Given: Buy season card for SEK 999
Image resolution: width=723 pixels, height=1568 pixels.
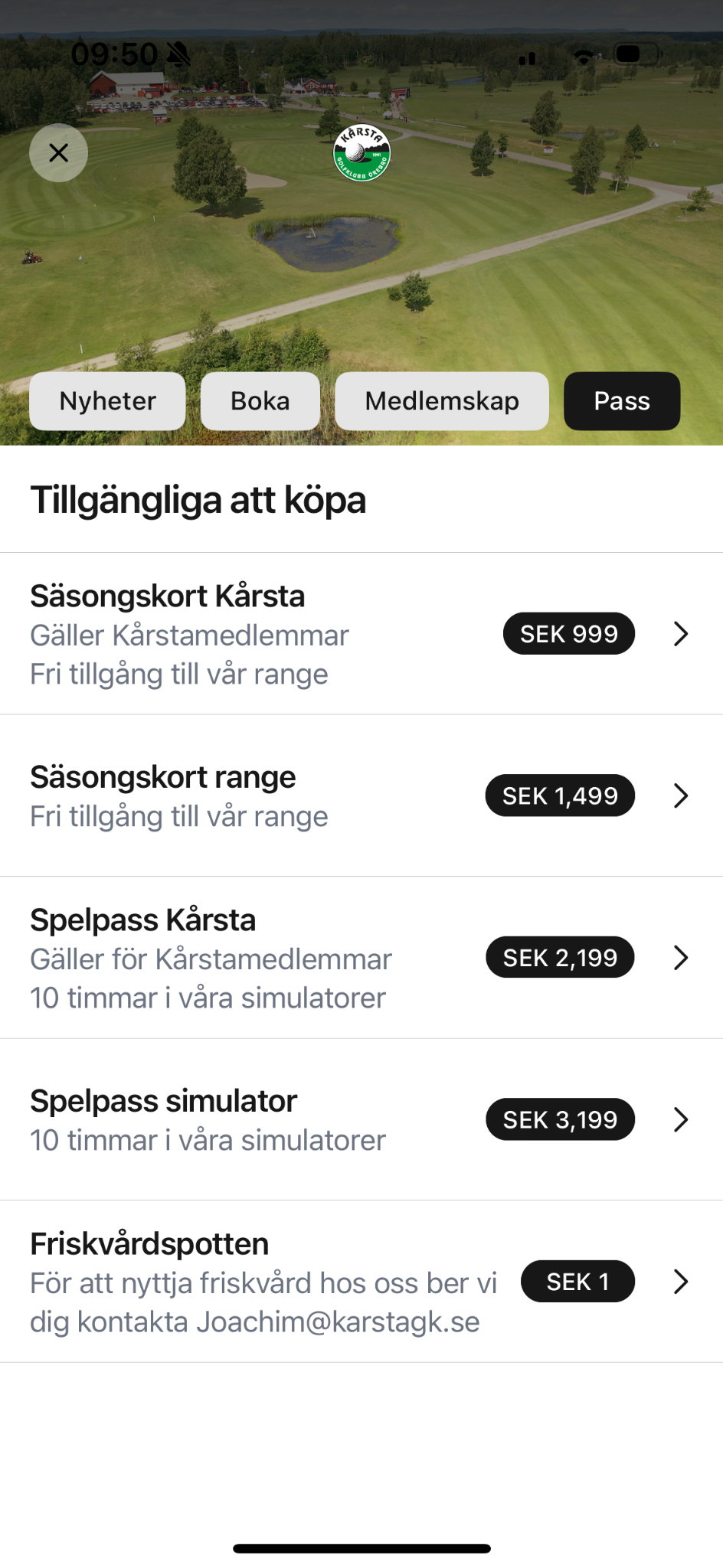Looking at the screenshot, I should tap(569, 634).
